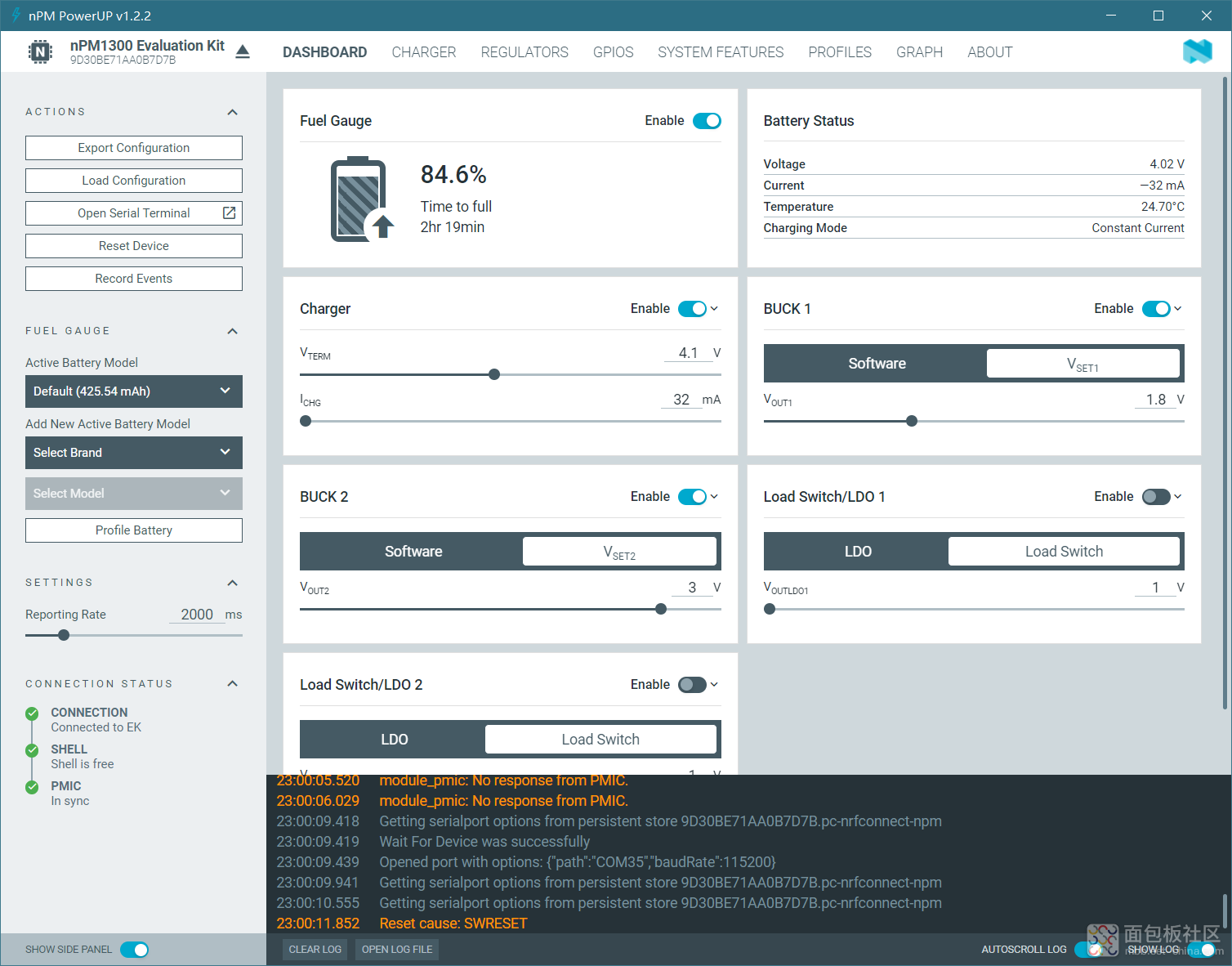Click the SHELL green check icon
Image resolution: width=1232 pixels, height=966 pixels.
tap(32, 750)
